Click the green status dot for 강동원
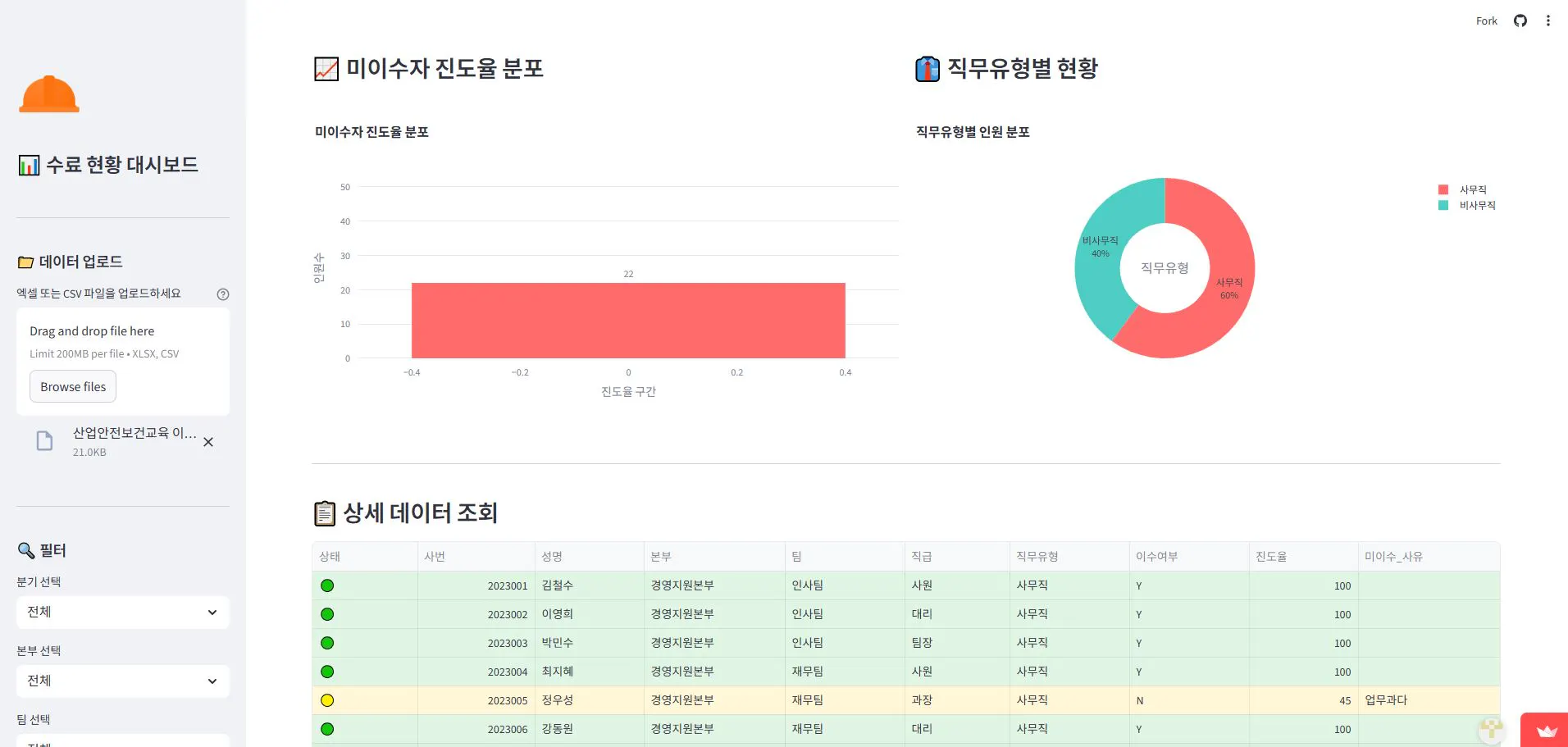The height and width of the screenshot is (747, 1568). pos(327,729)
